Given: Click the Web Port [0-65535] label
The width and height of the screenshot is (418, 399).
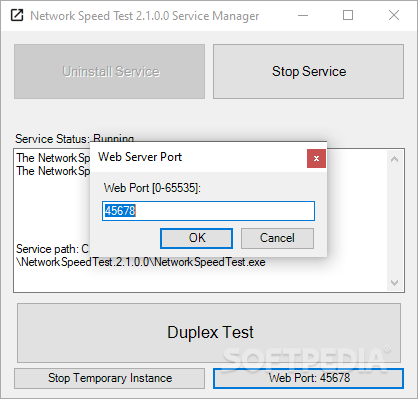Looking at the screenshot, I should pos(152,188).
